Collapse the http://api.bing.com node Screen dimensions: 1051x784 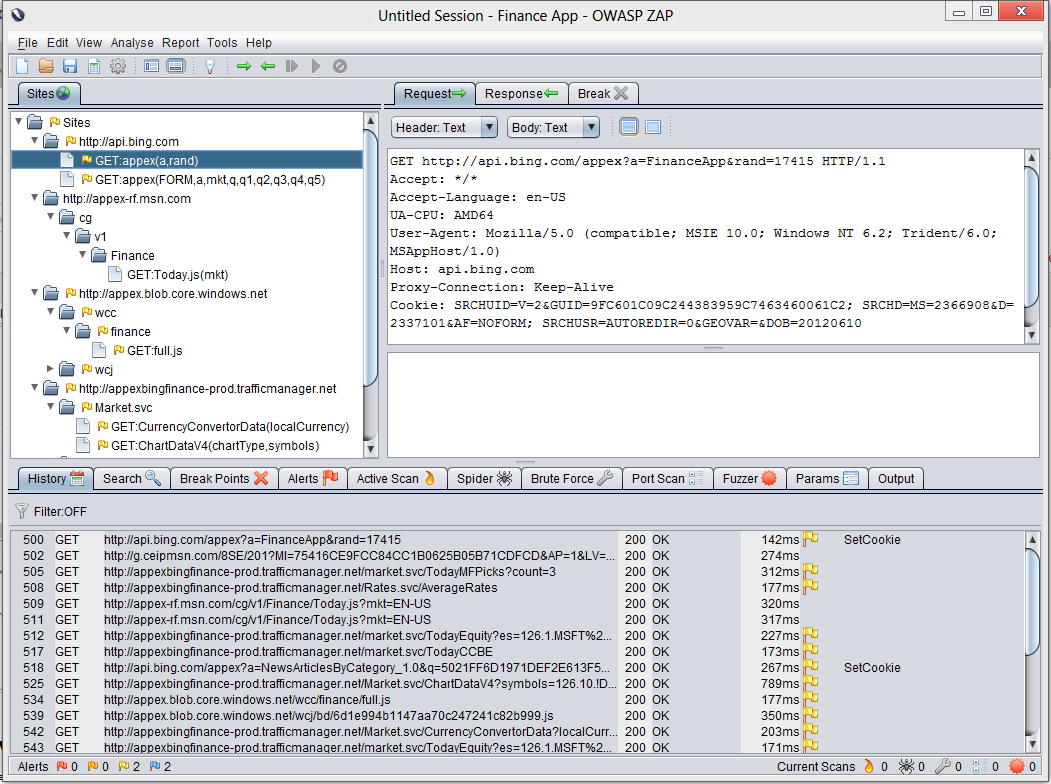point(35,141)
